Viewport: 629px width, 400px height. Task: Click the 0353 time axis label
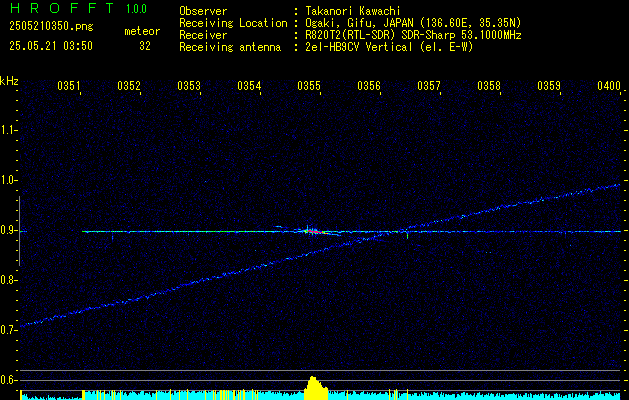click(x=189, y=85)
